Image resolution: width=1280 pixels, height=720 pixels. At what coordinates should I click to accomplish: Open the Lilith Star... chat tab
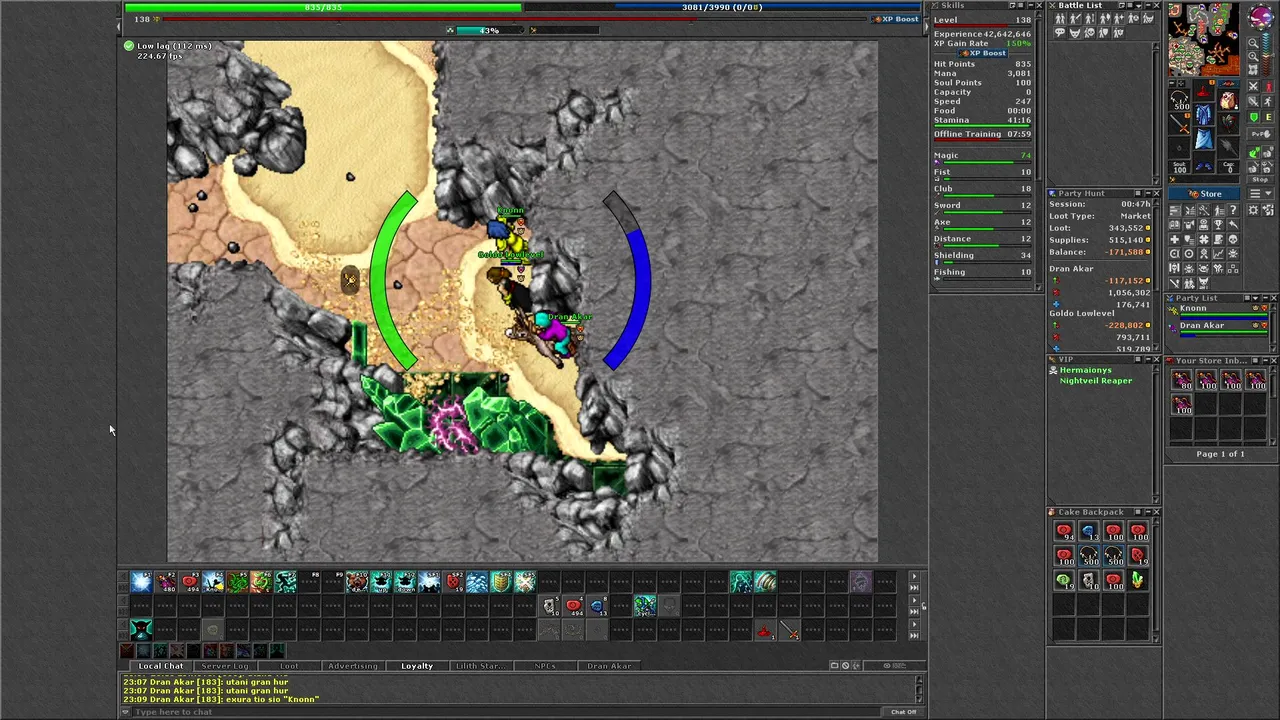coord(480,666)
